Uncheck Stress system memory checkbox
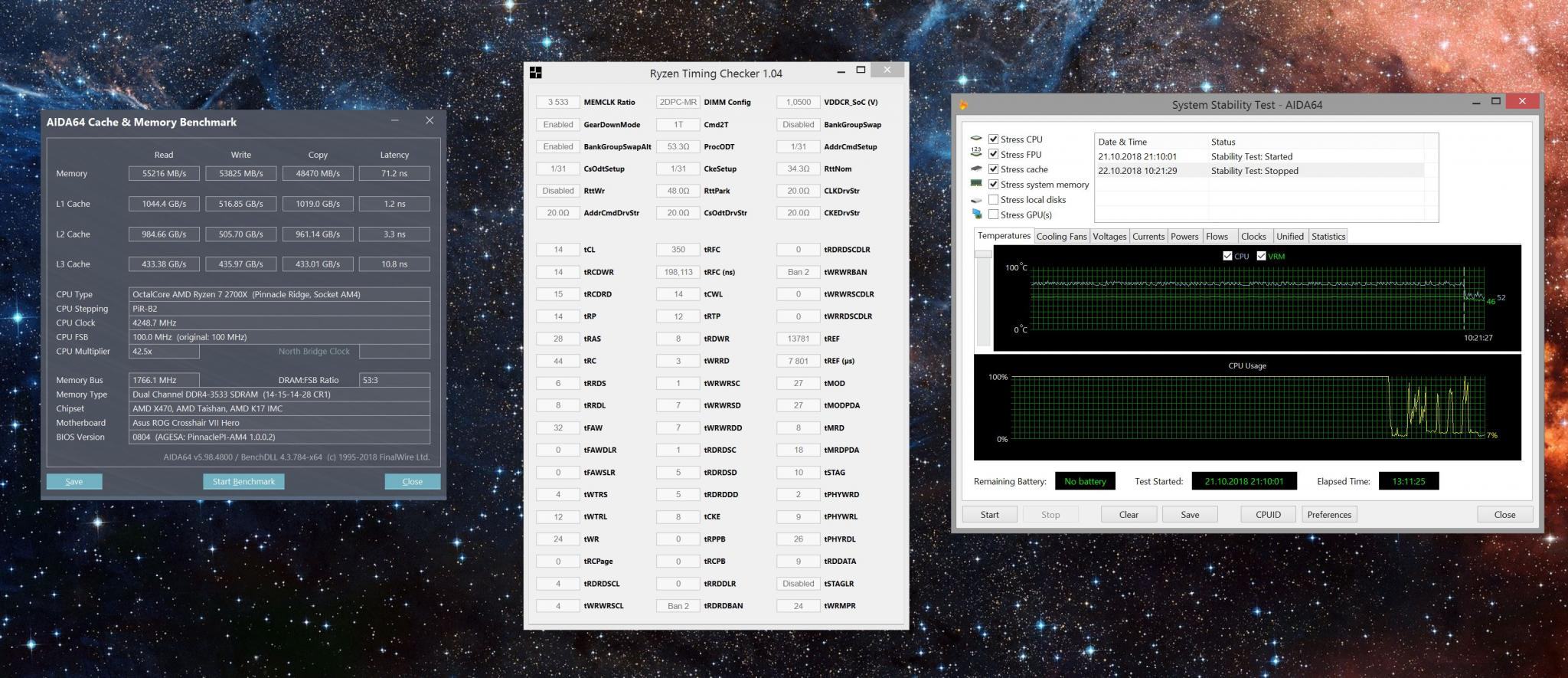 pyautogui.click(x=993, y=185)
